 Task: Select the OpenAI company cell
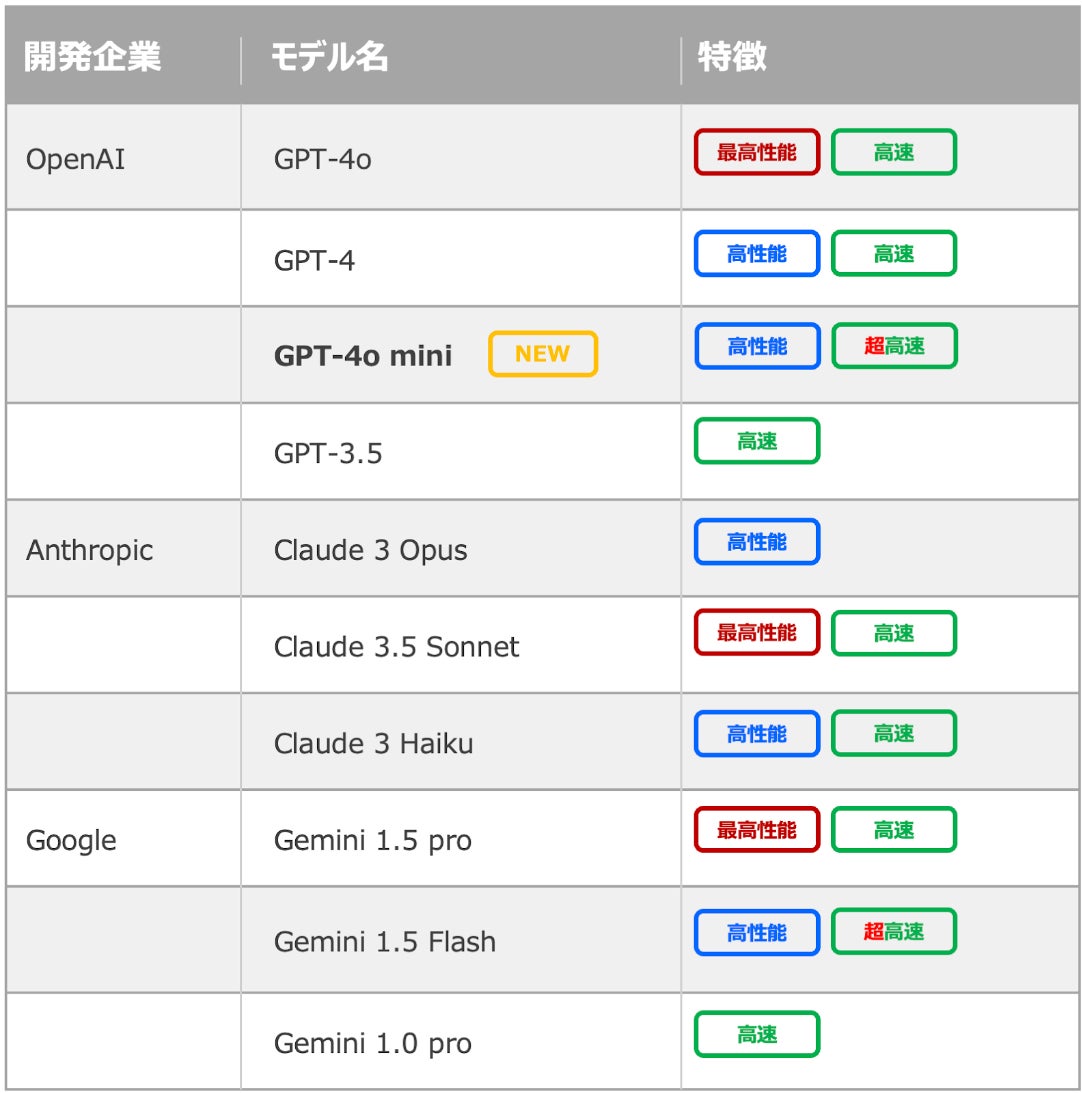point(76,159)
